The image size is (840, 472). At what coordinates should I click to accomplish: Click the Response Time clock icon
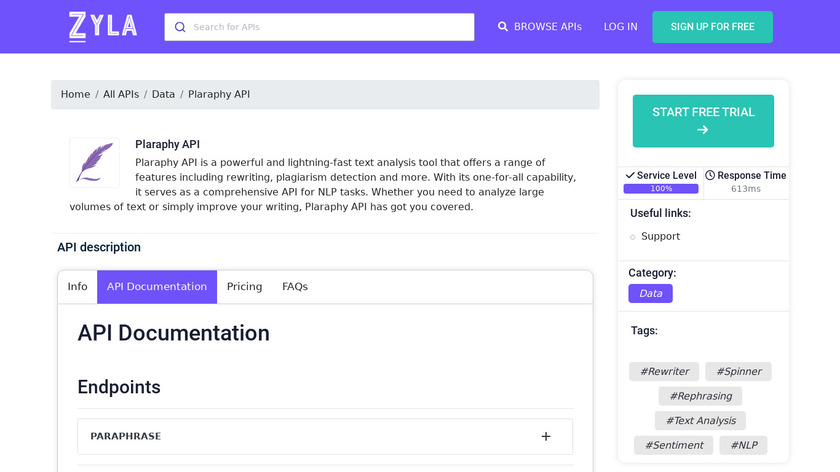(x=710, y=176)
